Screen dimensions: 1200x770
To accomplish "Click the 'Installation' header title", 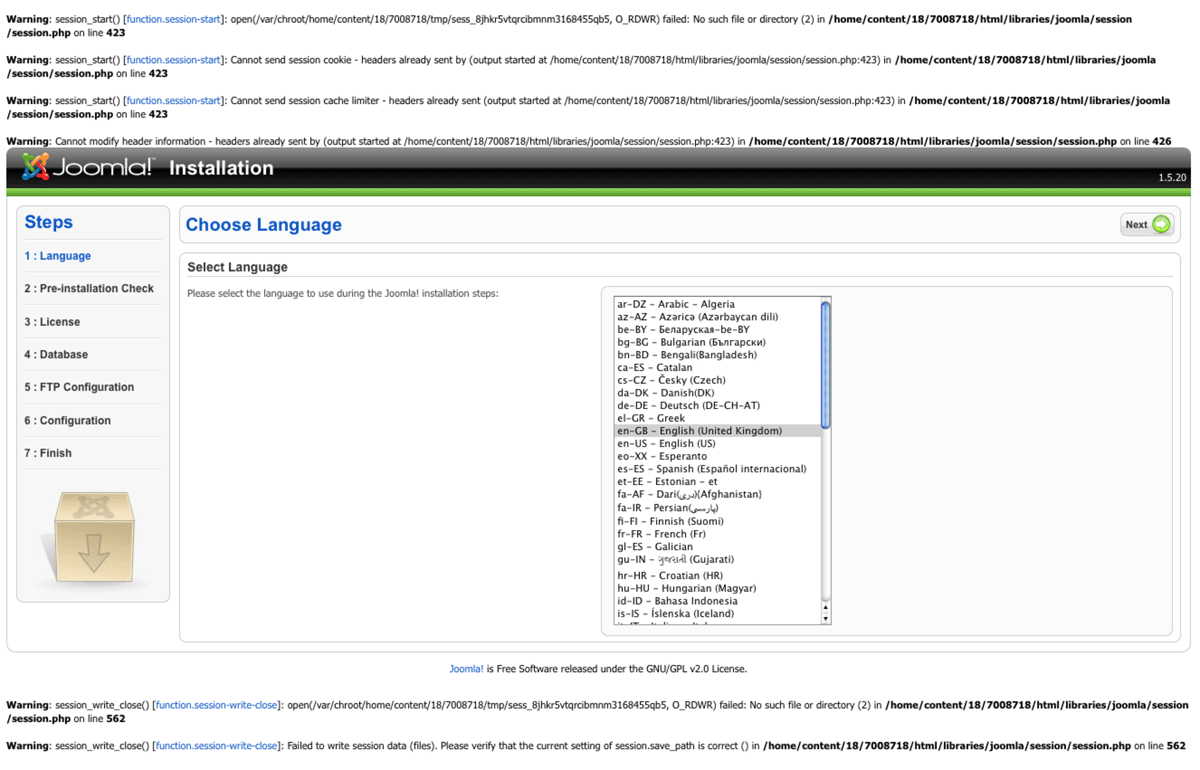I will pyautogui.click(x=221, y=168).
